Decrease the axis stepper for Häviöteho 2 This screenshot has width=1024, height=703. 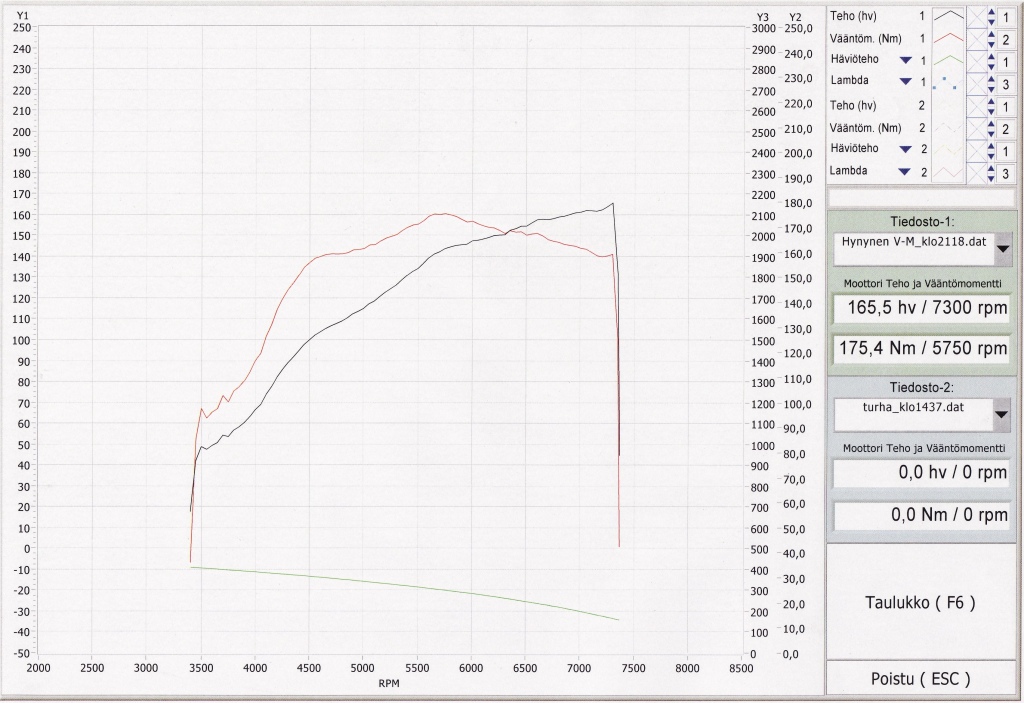tap(991, 156)
